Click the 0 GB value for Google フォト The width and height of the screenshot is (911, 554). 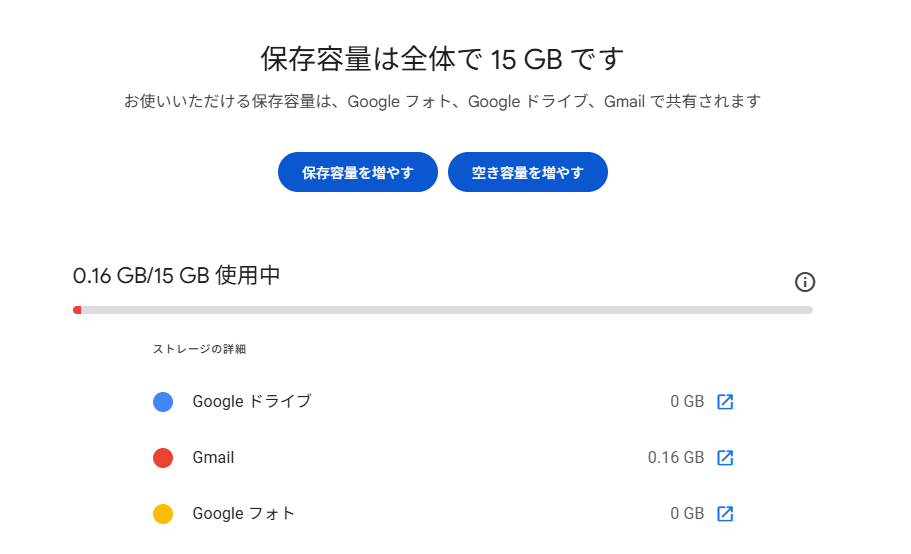[687, 514]
